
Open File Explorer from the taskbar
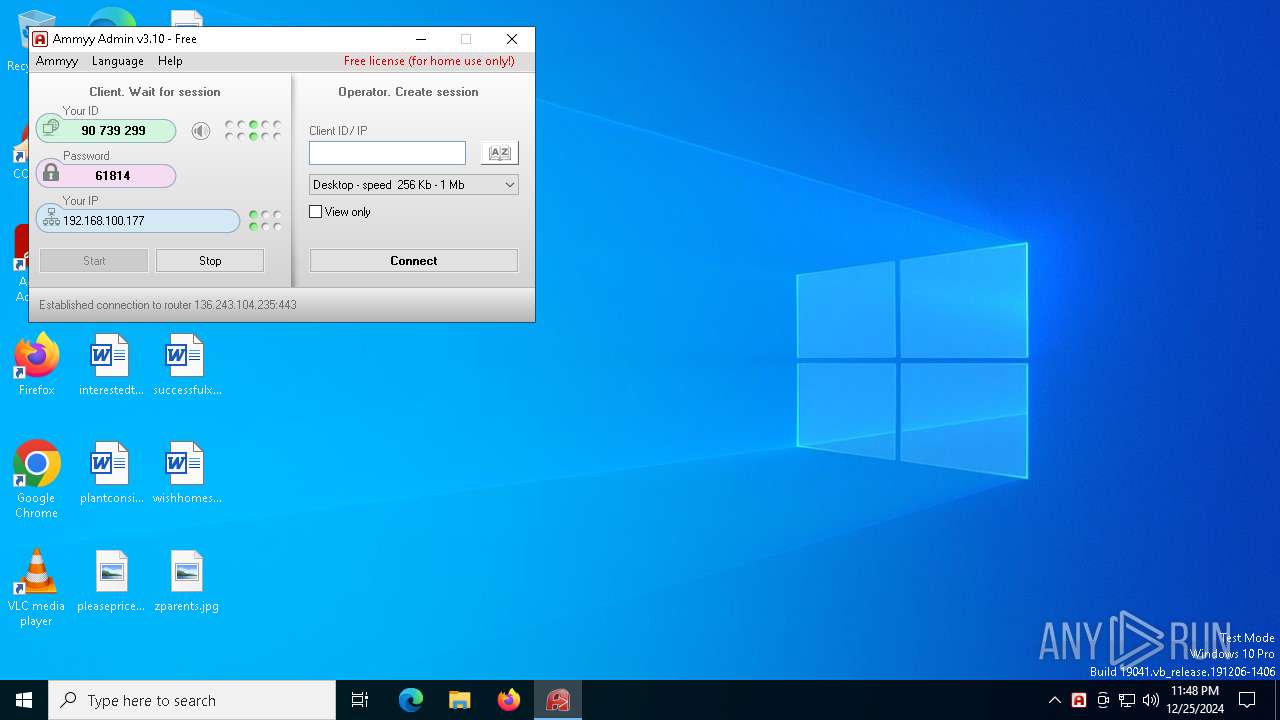[460, 700]
